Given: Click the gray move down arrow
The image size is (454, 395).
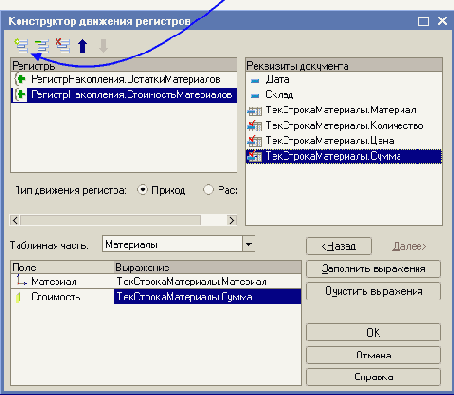Looking at the screenshot, I should [104, 46].
